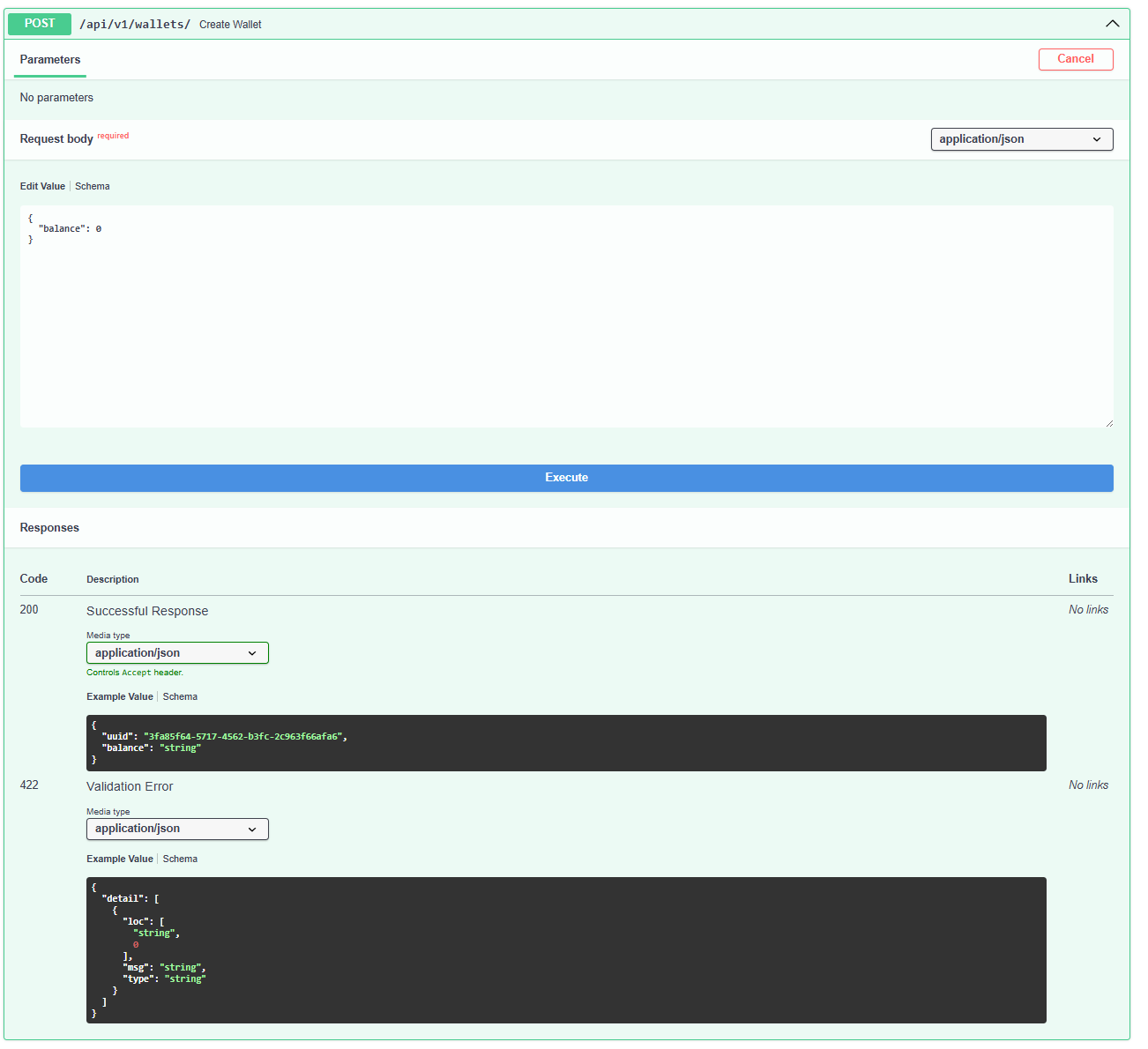Show Example Value for 200 response
The height and width of the screenshot is (1049, 1148).
click(x=120, y=697)
